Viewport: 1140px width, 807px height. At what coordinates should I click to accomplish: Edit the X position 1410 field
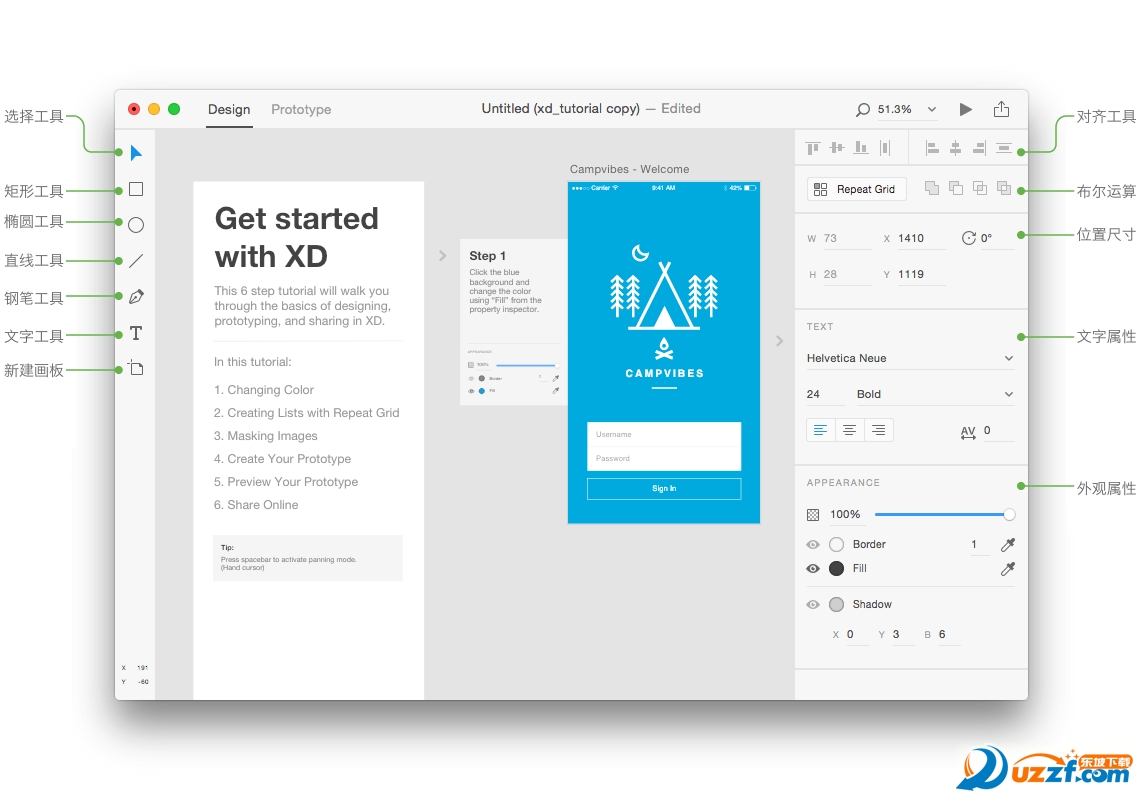click(921, 238)
